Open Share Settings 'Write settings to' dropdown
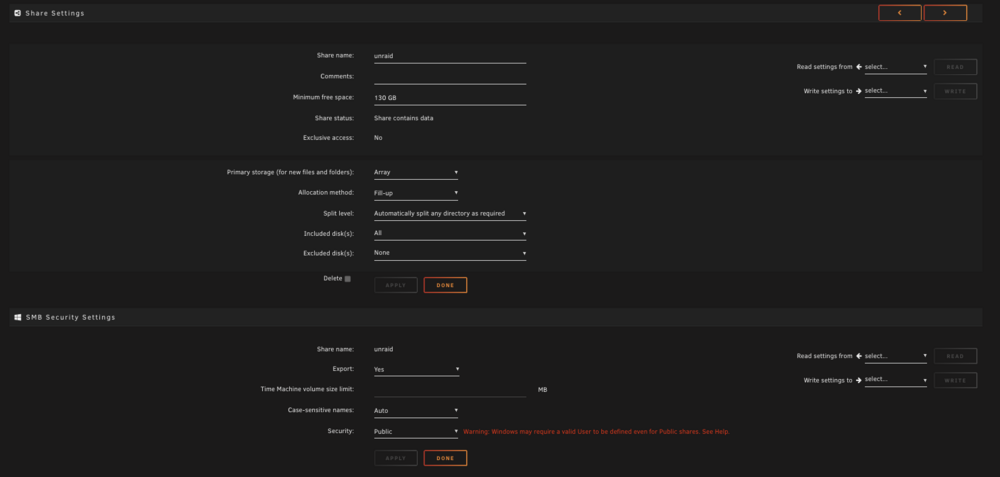The width and height of the screenshot is (1000, 477). 895,91
